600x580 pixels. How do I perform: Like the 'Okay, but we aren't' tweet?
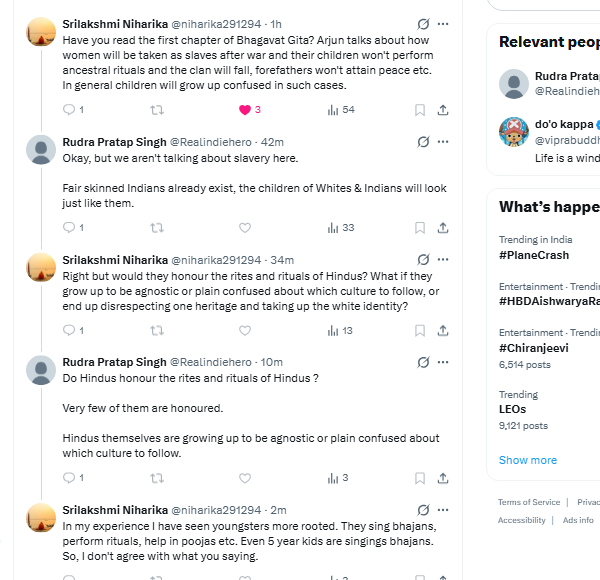[x=245, y=228]
